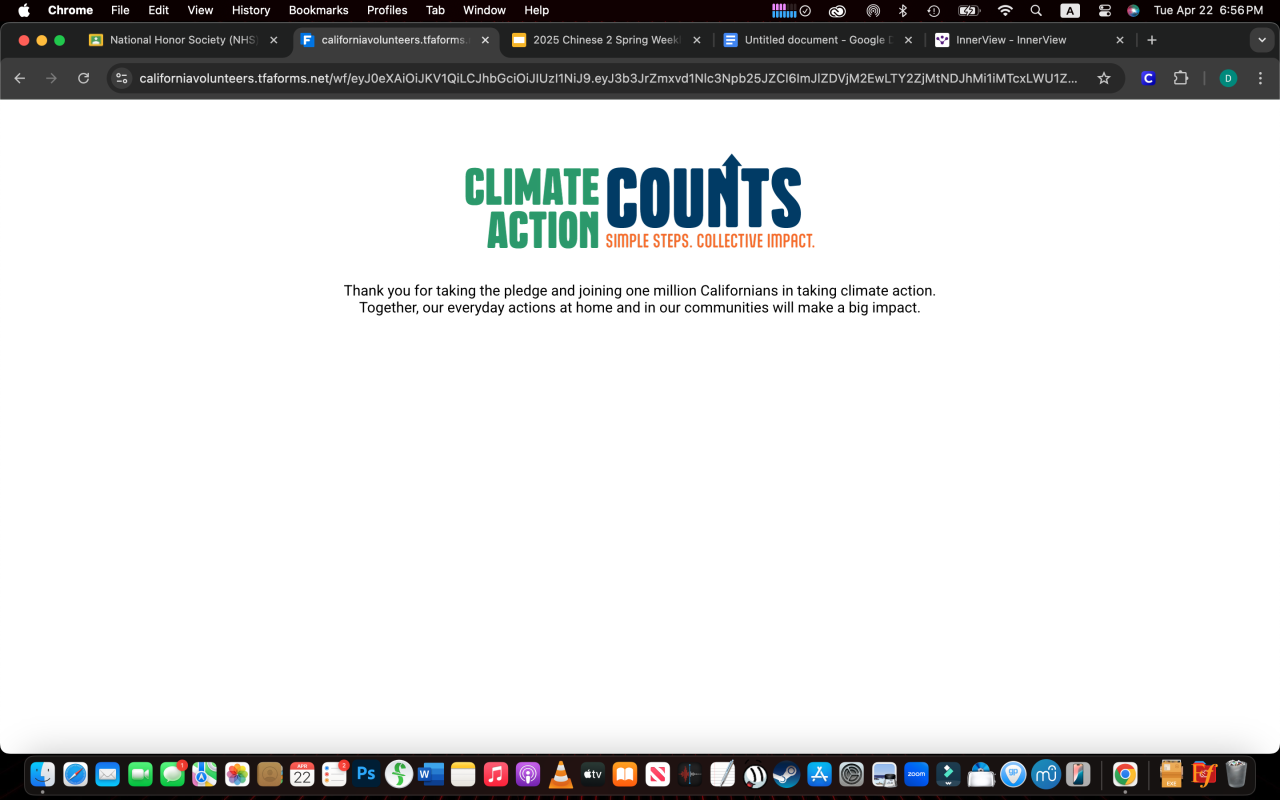The width and height of the screenshot is (1280, 800).
Task: Open the History menu
Action: coord(251,10)
